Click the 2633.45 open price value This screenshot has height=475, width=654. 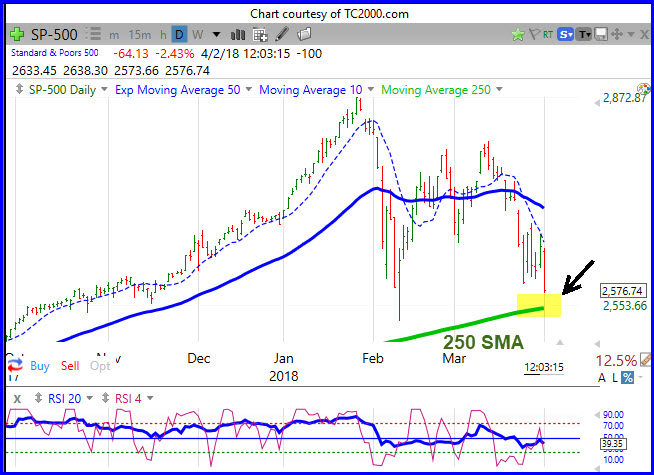click(x=34, y=70)
